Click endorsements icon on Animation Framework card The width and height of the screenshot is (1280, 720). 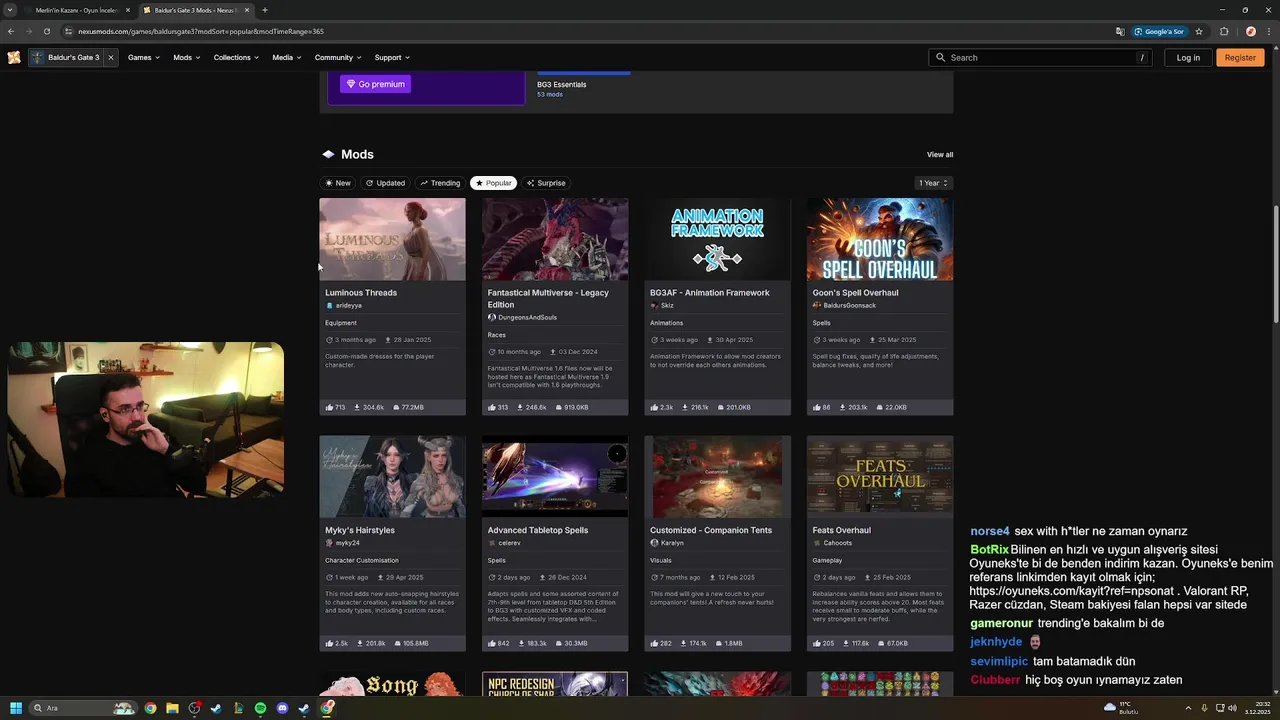point(654,408)
